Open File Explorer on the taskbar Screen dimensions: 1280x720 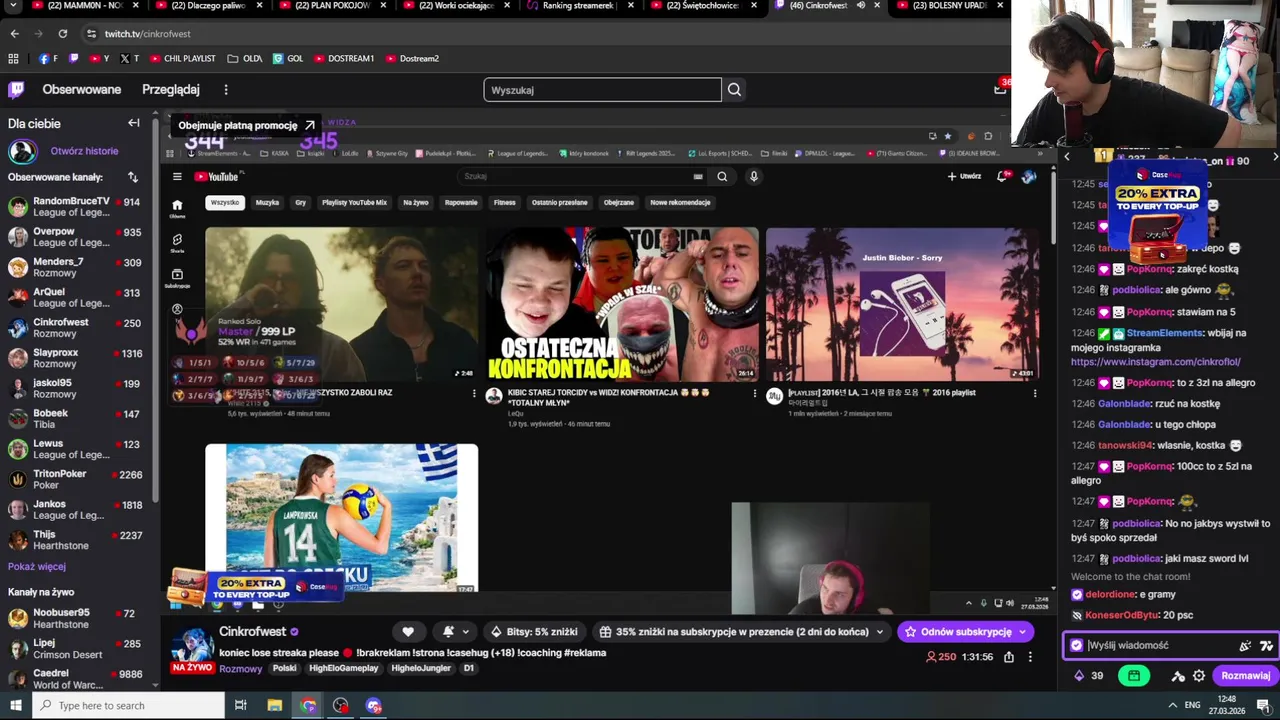(274, 705)
